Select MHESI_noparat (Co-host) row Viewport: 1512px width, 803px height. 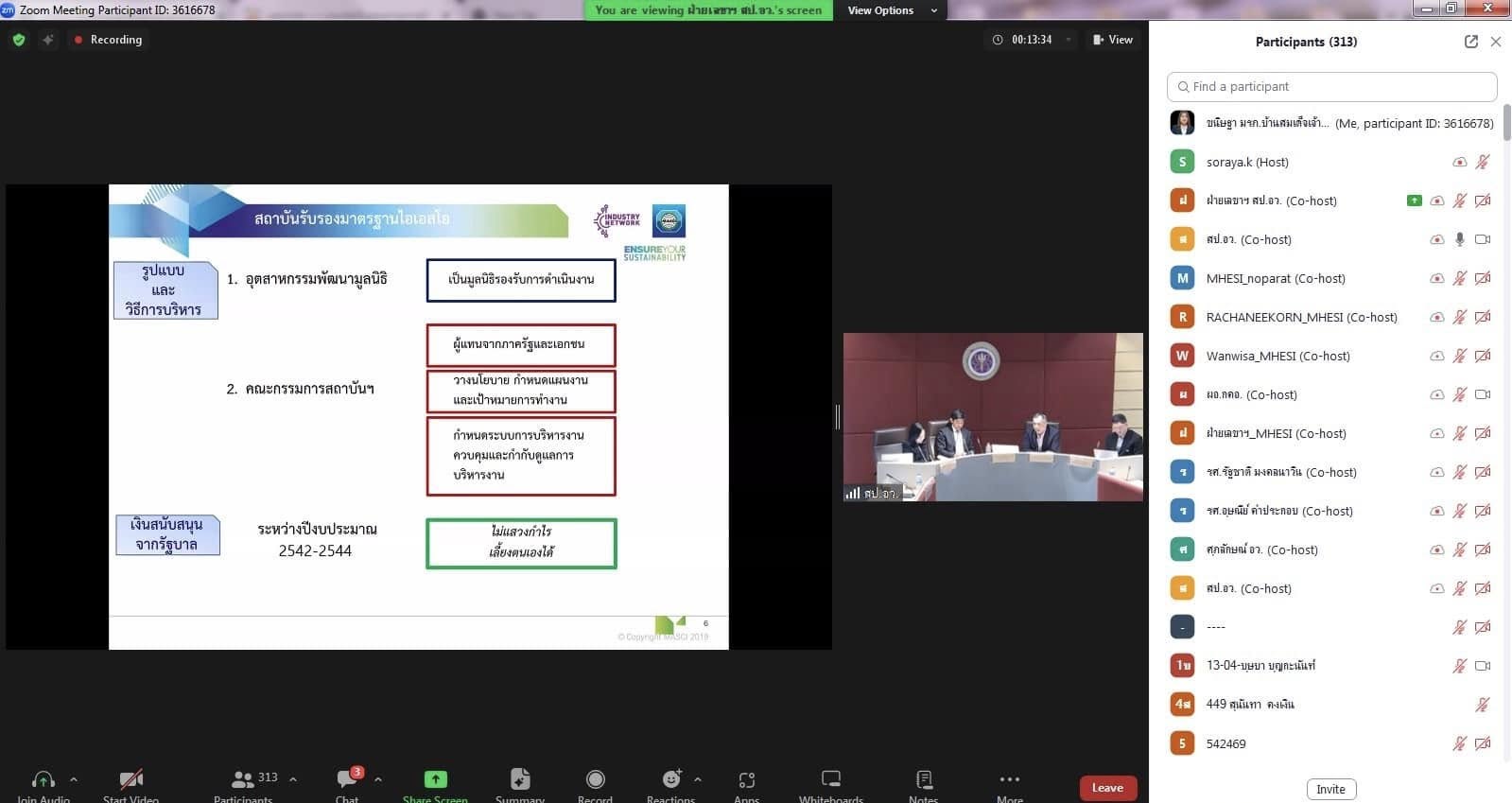(x=1330, y=278)
